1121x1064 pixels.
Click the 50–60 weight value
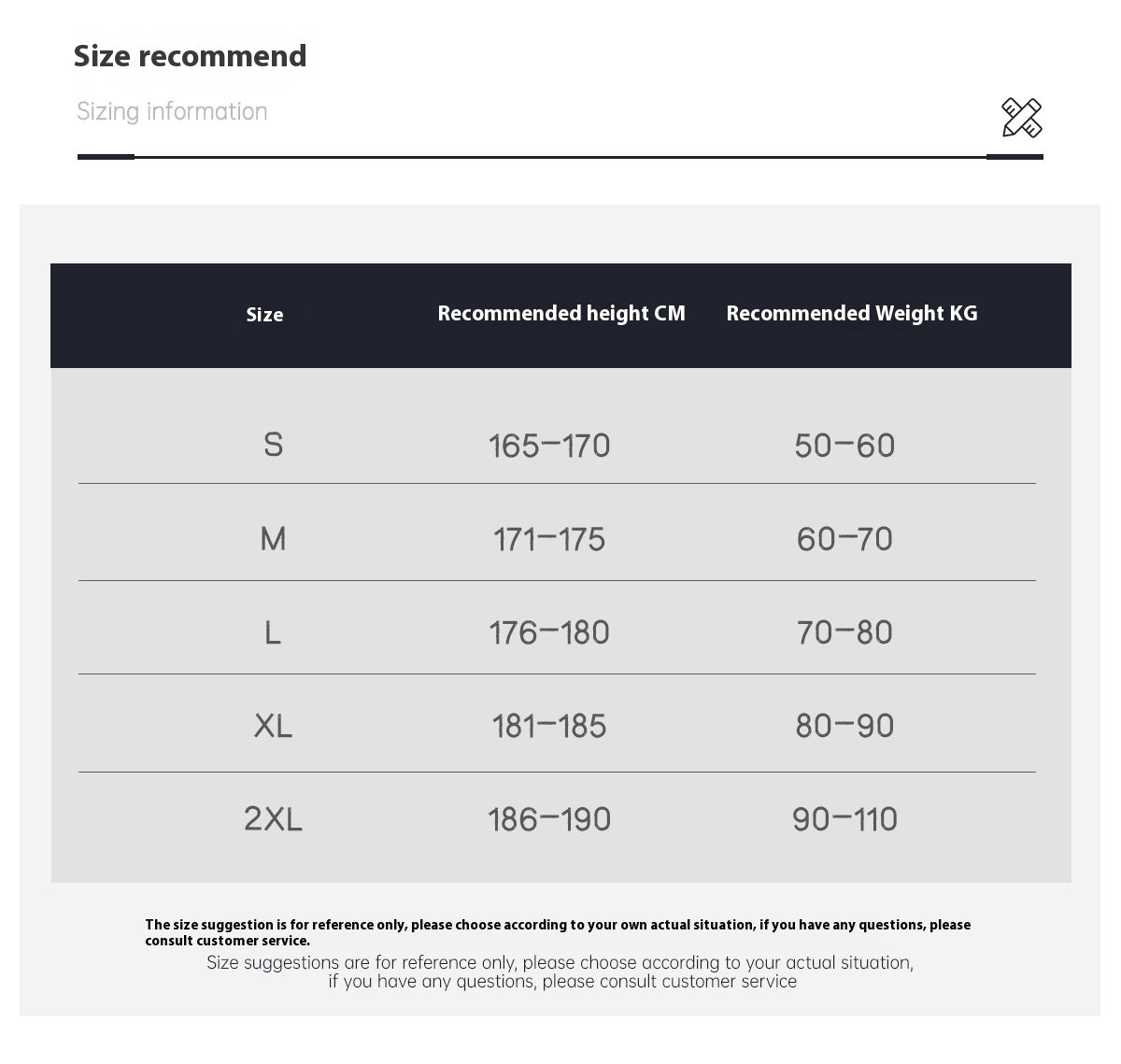click(844, 446)
